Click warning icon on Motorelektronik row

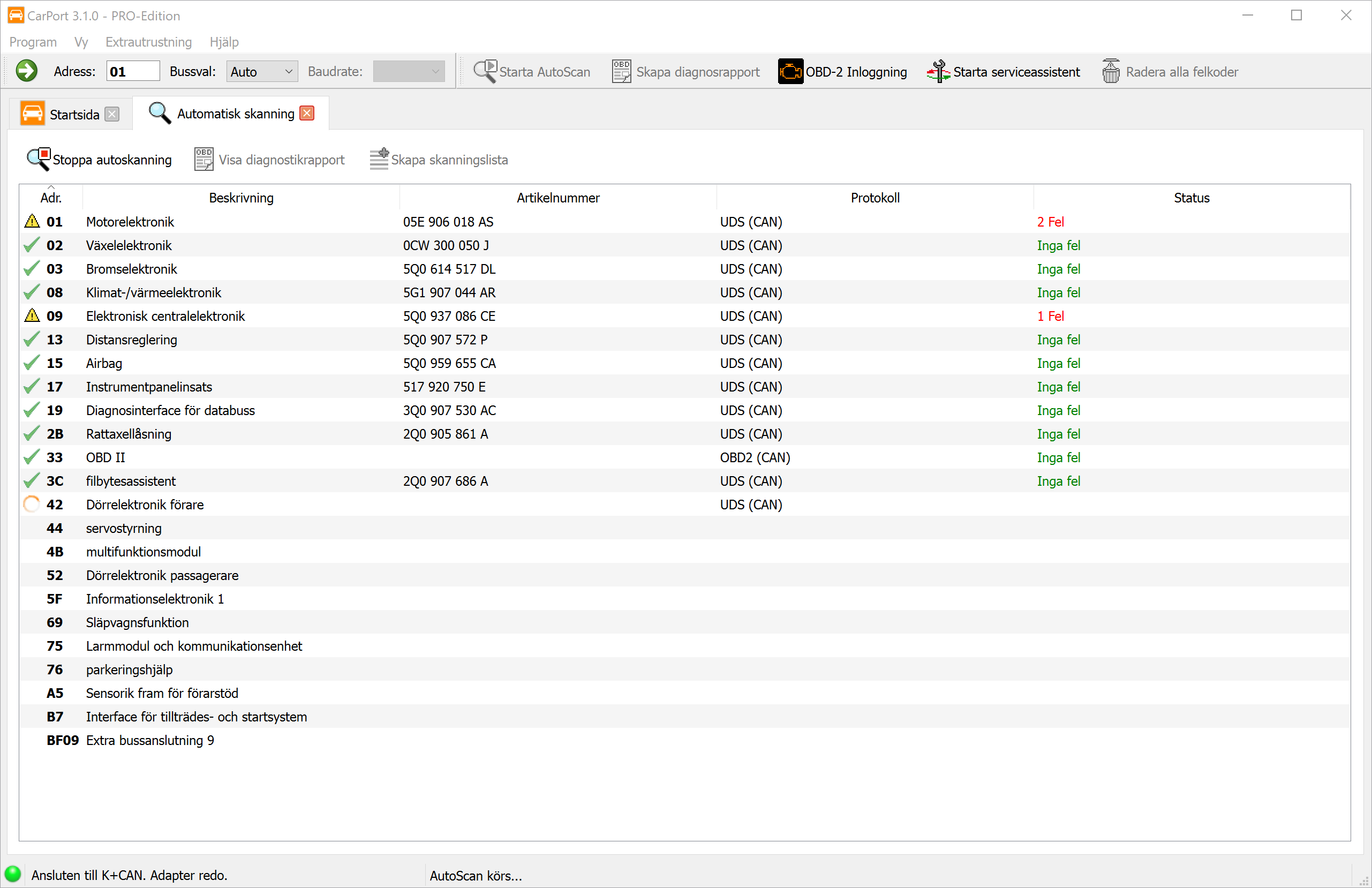32,221
